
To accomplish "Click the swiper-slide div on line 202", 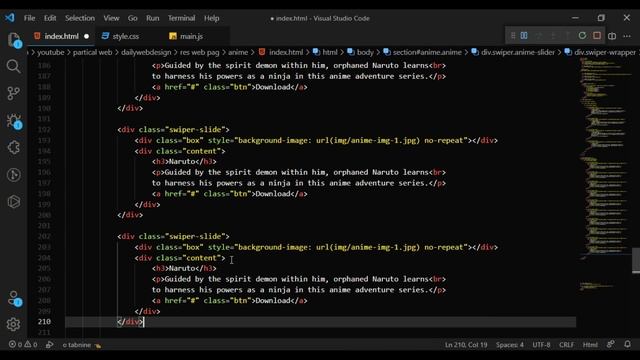I will (173, 236).
